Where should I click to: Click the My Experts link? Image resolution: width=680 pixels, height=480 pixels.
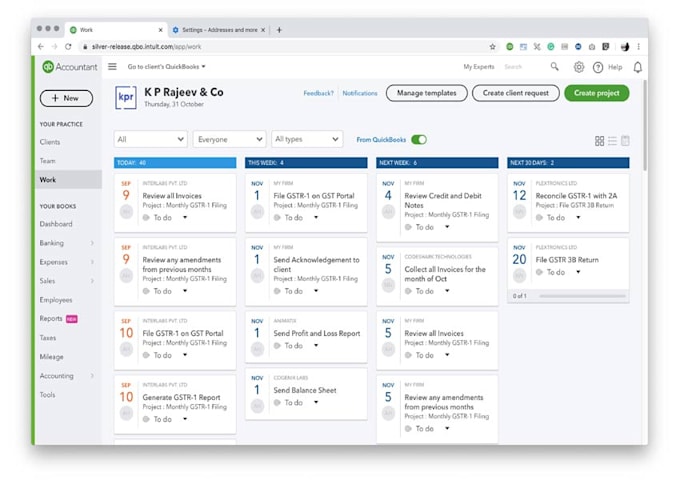pos(479,67)
